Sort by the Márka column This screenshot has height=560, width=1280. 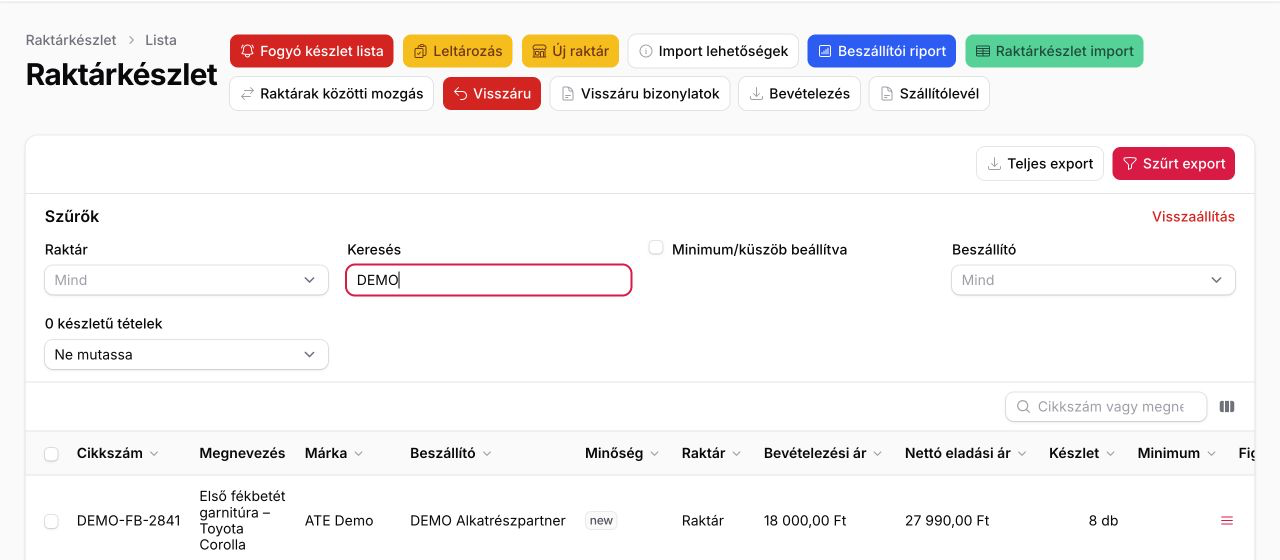[x=334, y=453]
